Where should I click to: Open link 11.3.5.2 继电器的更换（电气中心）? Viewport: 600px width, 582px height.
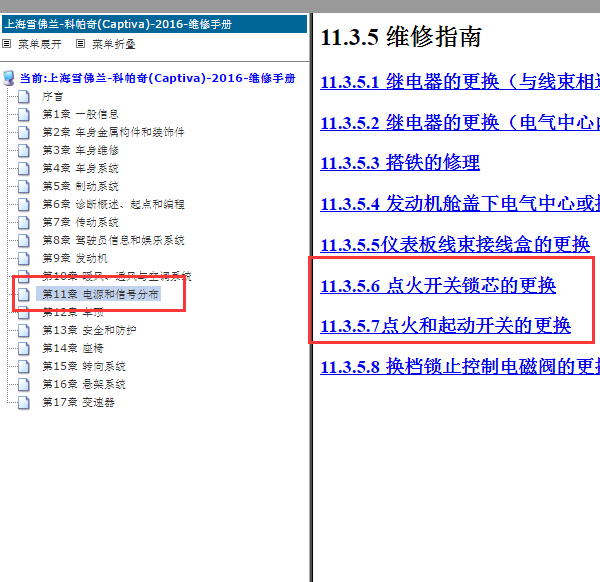click(460, 122)
